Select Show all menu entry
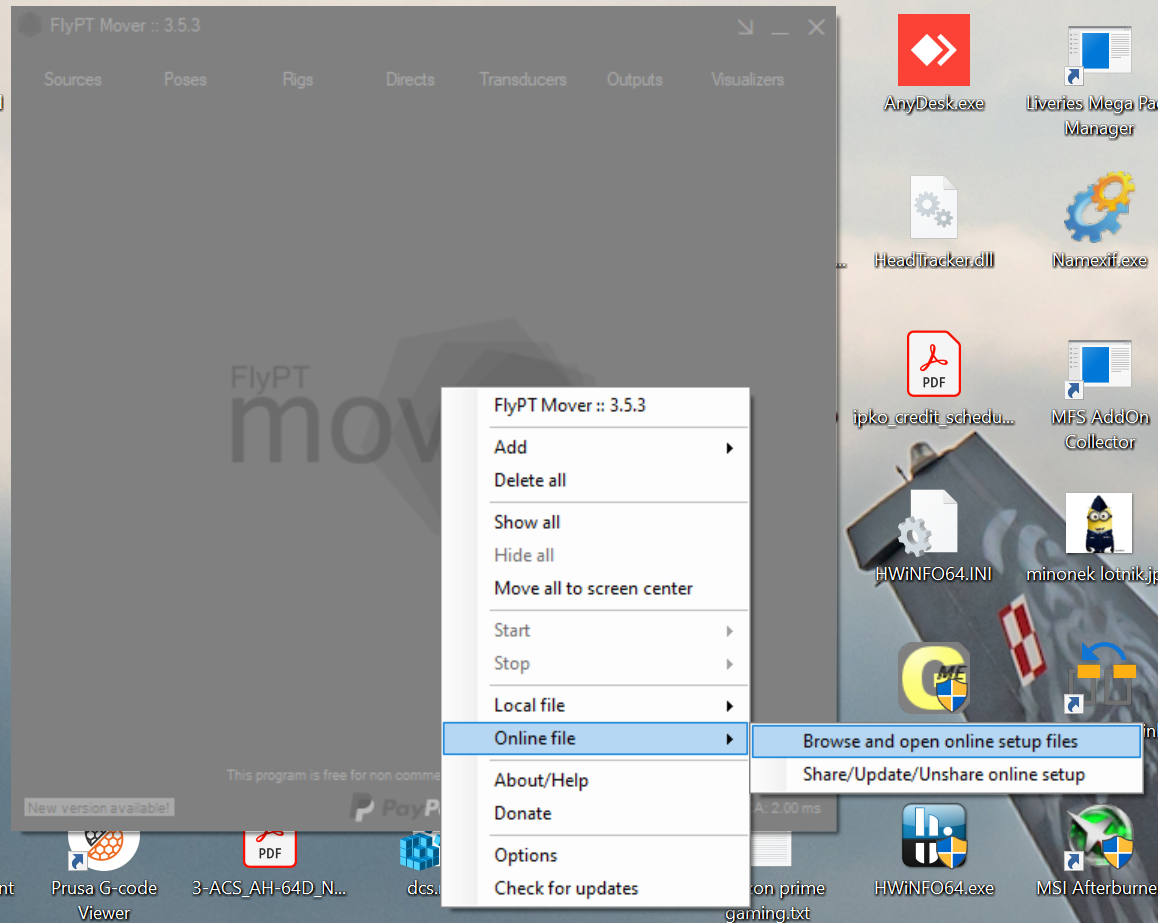The height and width of the screenshot is (923, 1158). pyautogui.click(x=595, y=523)
